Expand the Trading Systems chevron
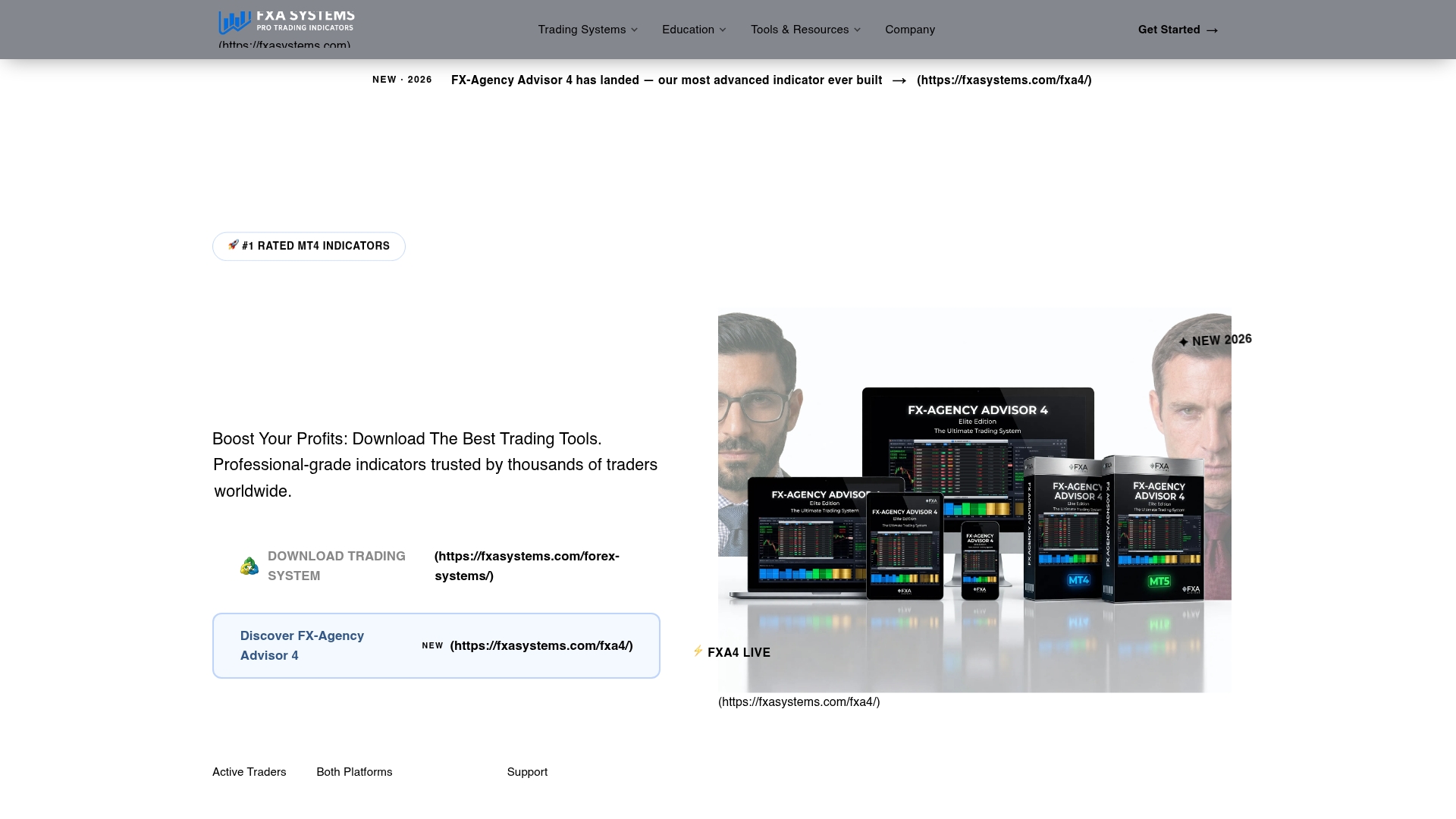The width and height of the screenshot is (1456, 819). [634, 30]
